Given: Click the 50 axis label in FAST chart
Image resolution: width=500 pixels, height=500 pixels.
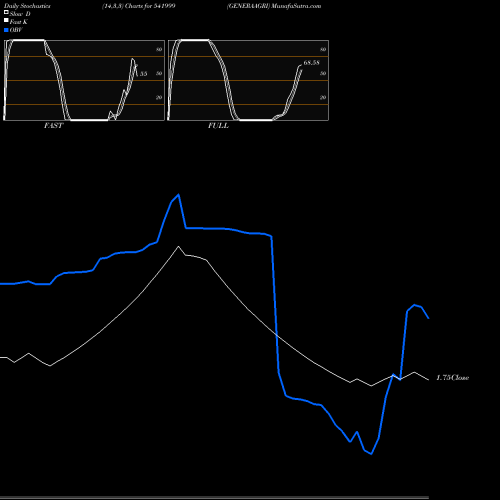Looking at the screenshot, I should (159, 73).
